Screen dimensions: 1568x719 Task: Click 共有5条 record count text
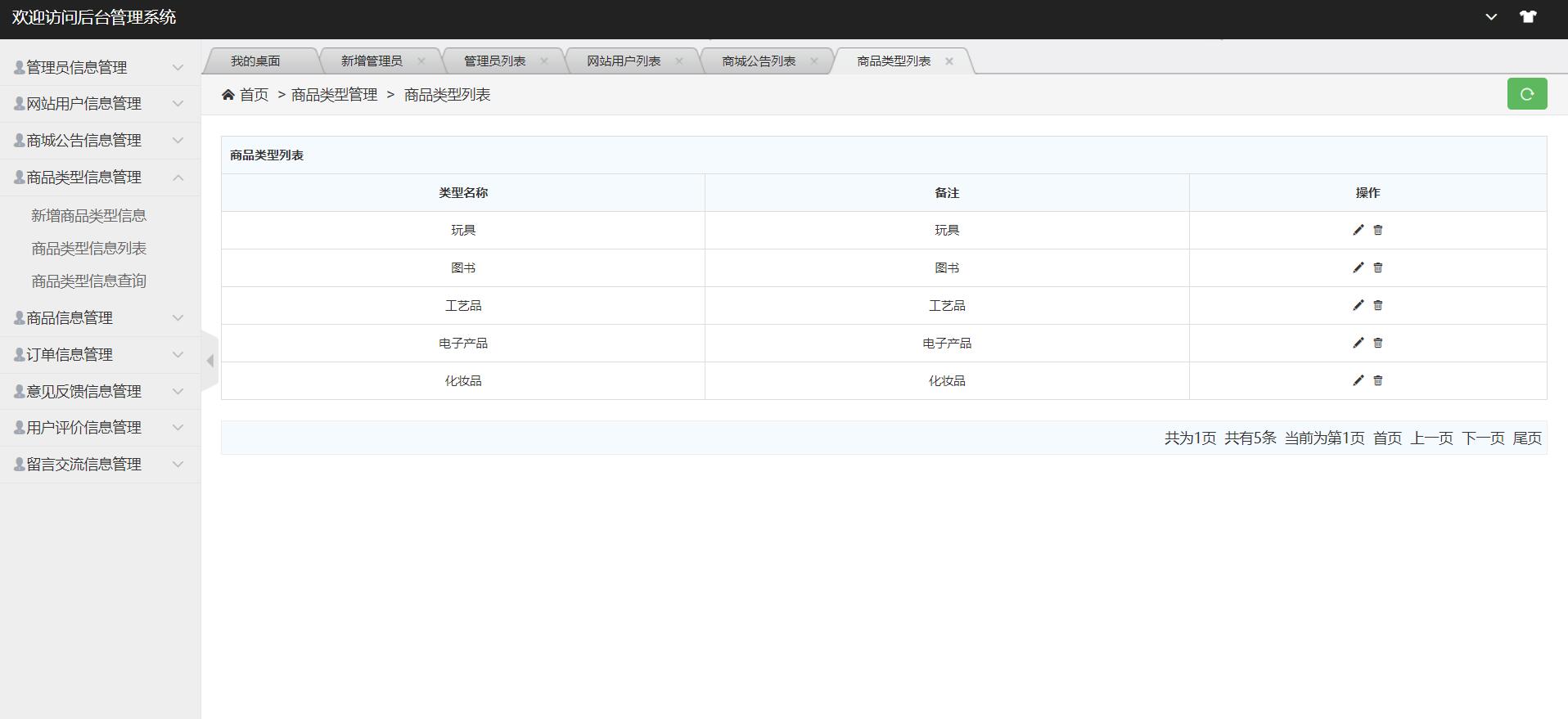(x=1250, y=438)
